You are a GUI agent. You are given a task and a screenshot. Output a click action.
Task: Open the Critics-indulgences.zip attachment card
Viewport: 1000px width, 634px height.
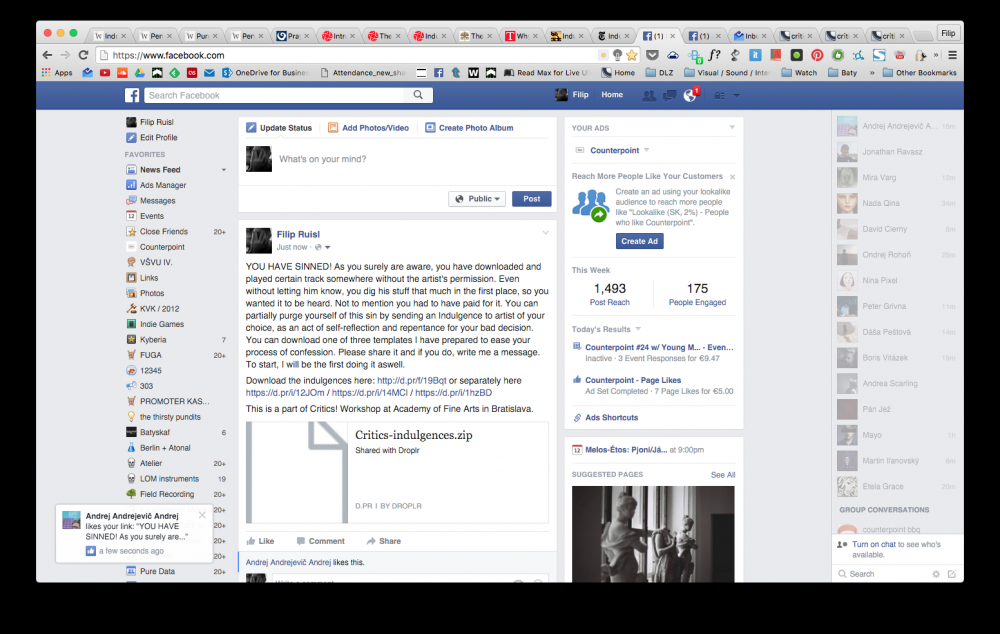click(397, 472)
